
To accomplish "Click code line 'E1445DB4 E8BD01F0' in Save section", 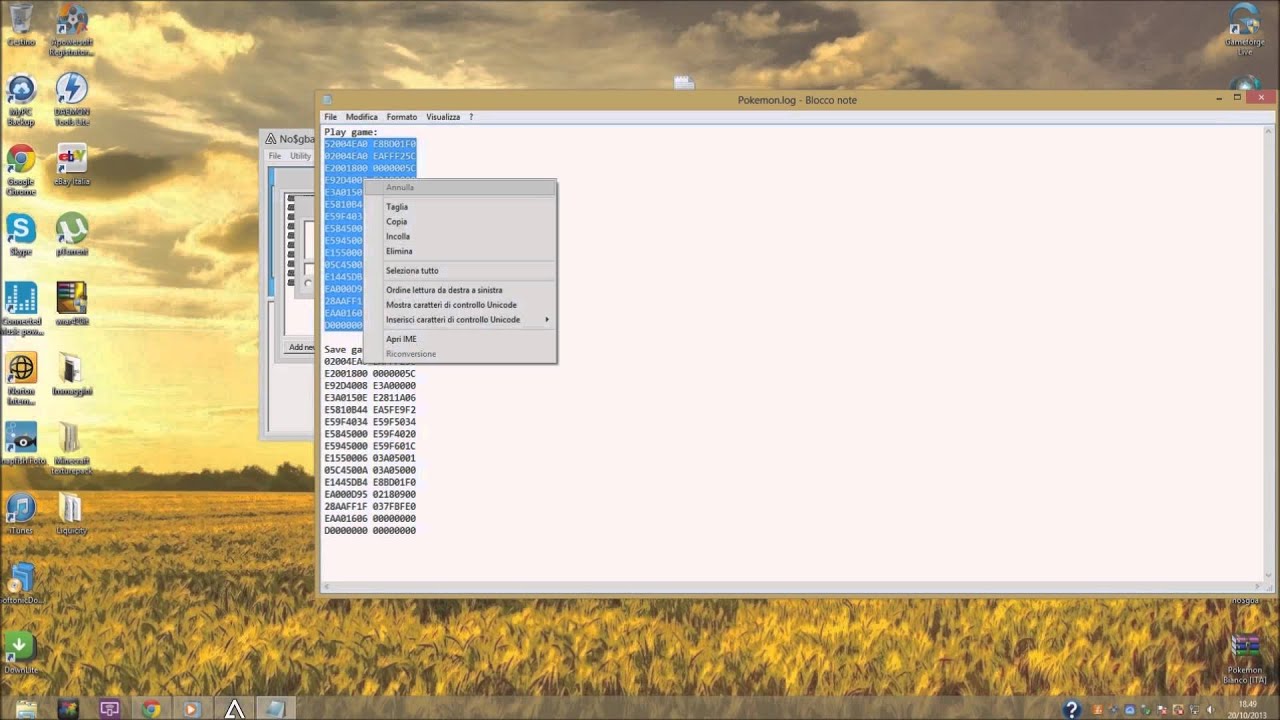I will (370, 483).
